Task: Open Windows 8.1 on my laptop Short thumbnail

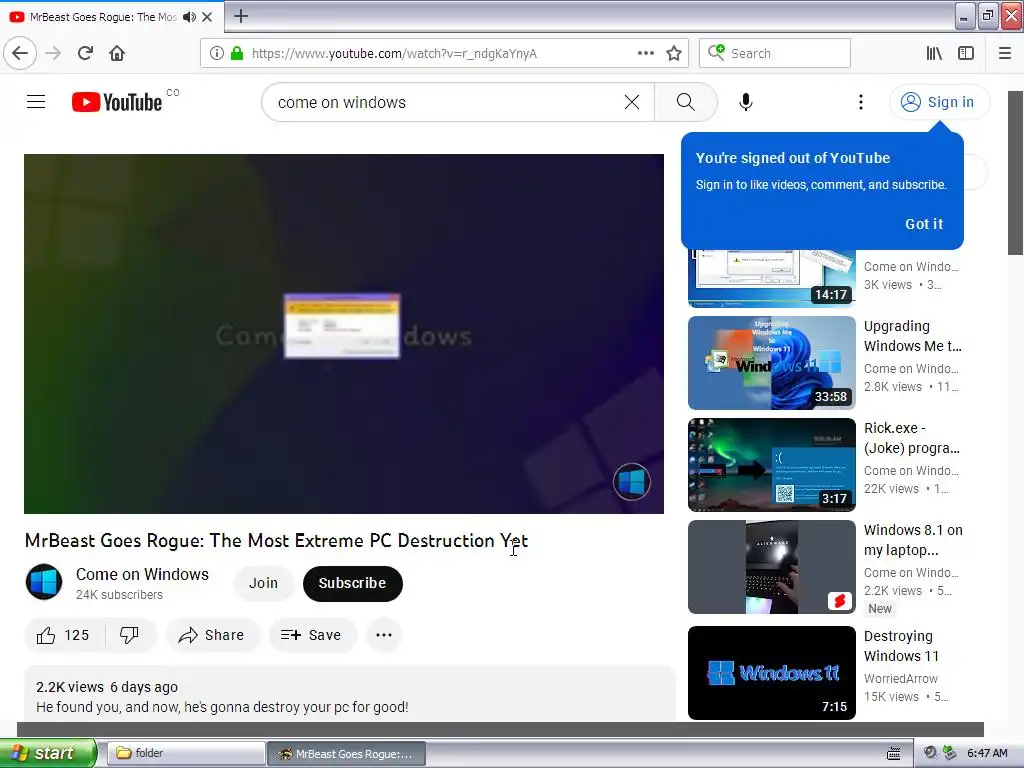Action: [x=772, y=567]
